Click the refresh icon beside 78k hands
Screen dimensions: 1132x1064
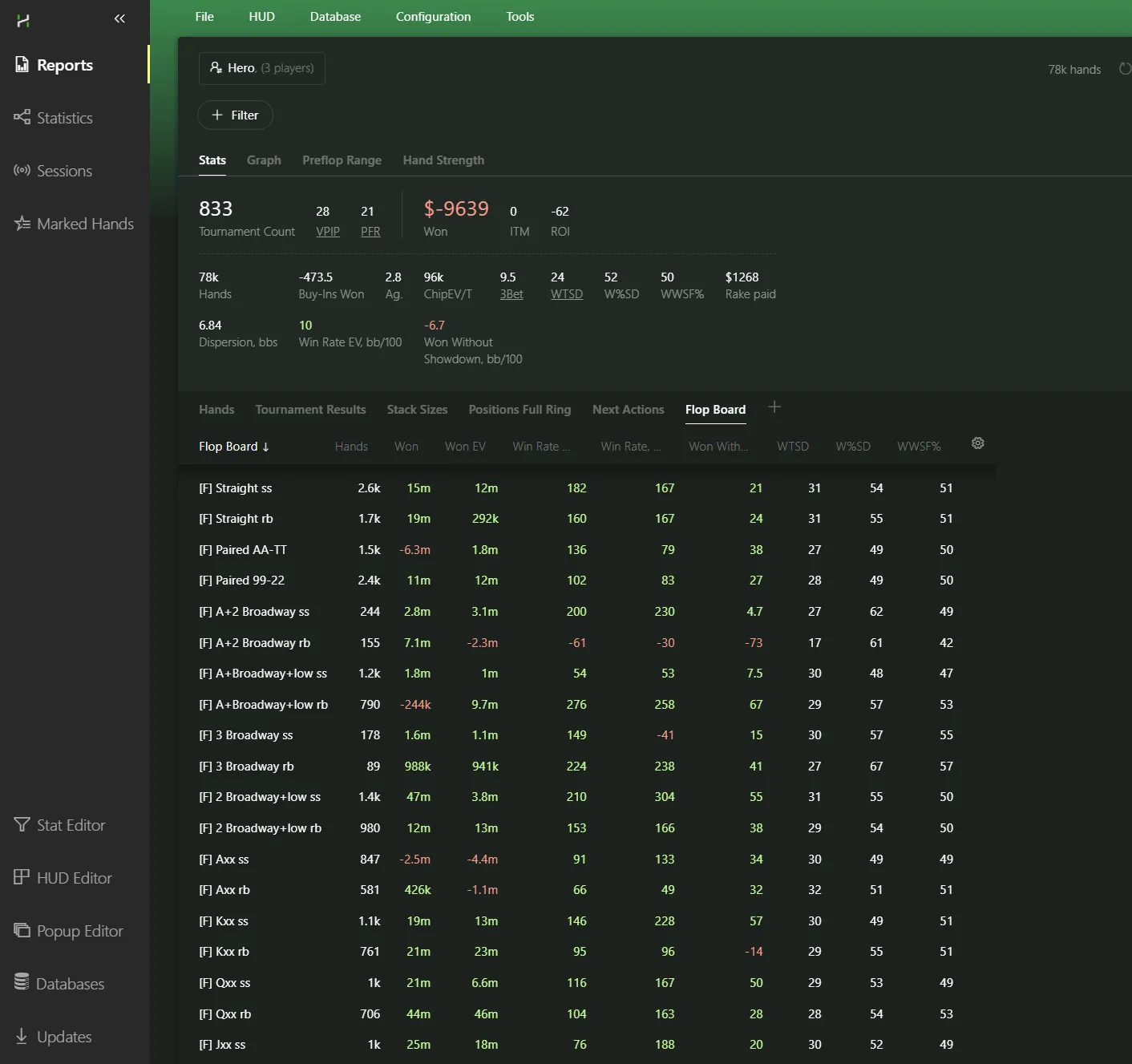coord(1126,69)
